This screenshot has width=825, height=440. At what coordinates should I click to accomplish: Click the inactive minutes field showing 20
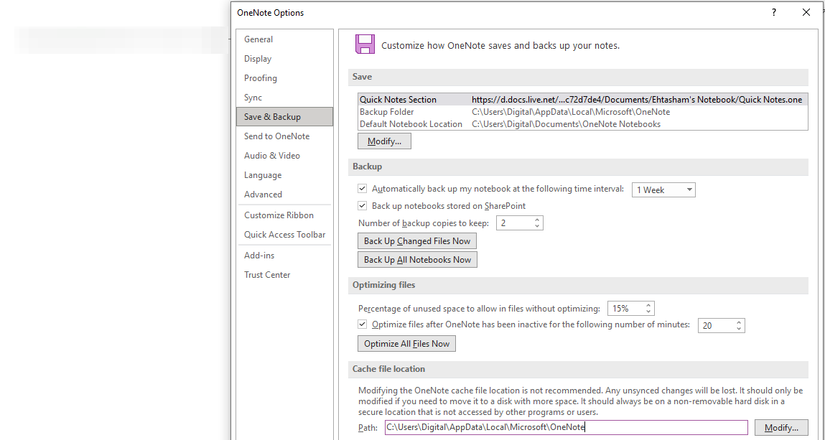[716, 326]
